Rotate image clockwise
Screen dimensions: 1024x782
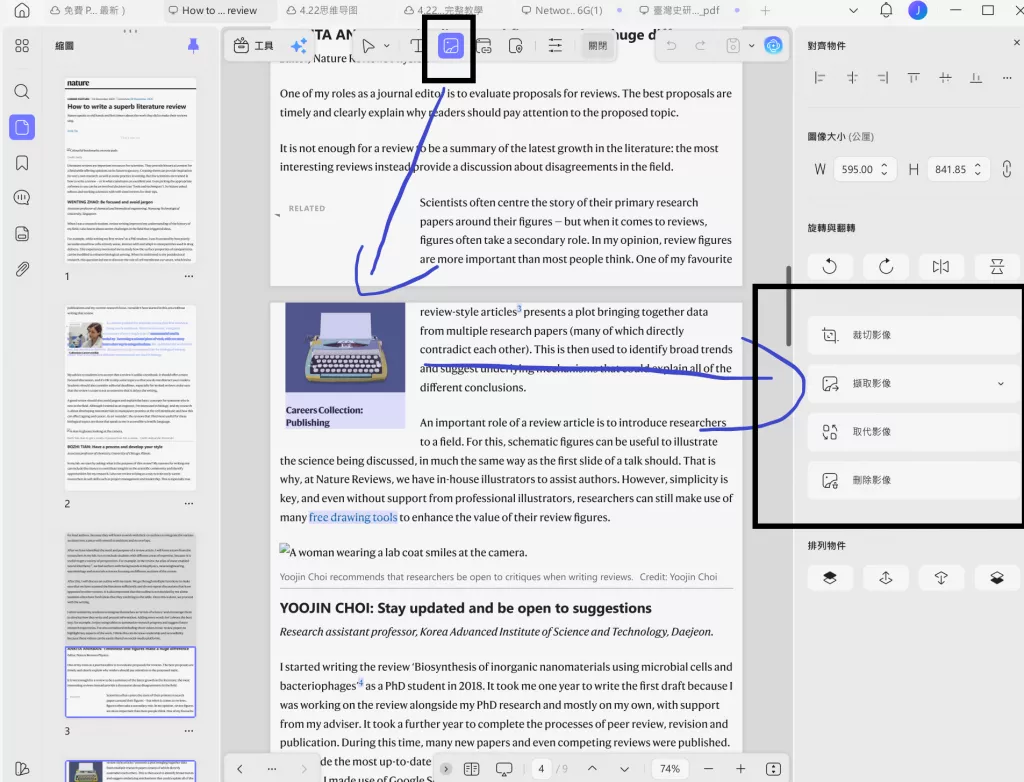coord(886,266)
